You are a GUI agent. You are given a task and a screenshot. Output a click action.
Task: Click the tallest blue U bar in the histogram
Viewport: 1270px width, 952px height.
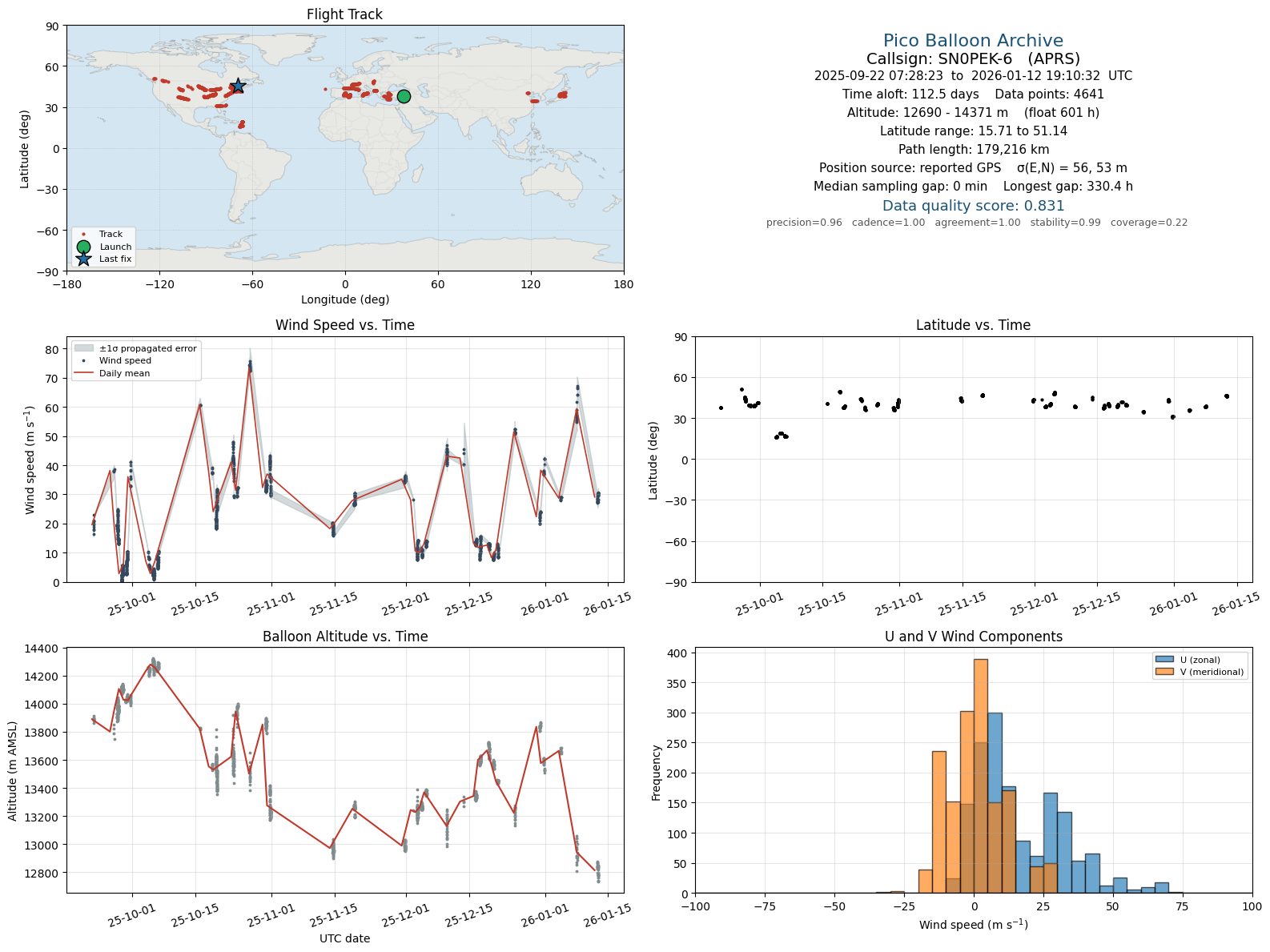click(x=995, y=803)
